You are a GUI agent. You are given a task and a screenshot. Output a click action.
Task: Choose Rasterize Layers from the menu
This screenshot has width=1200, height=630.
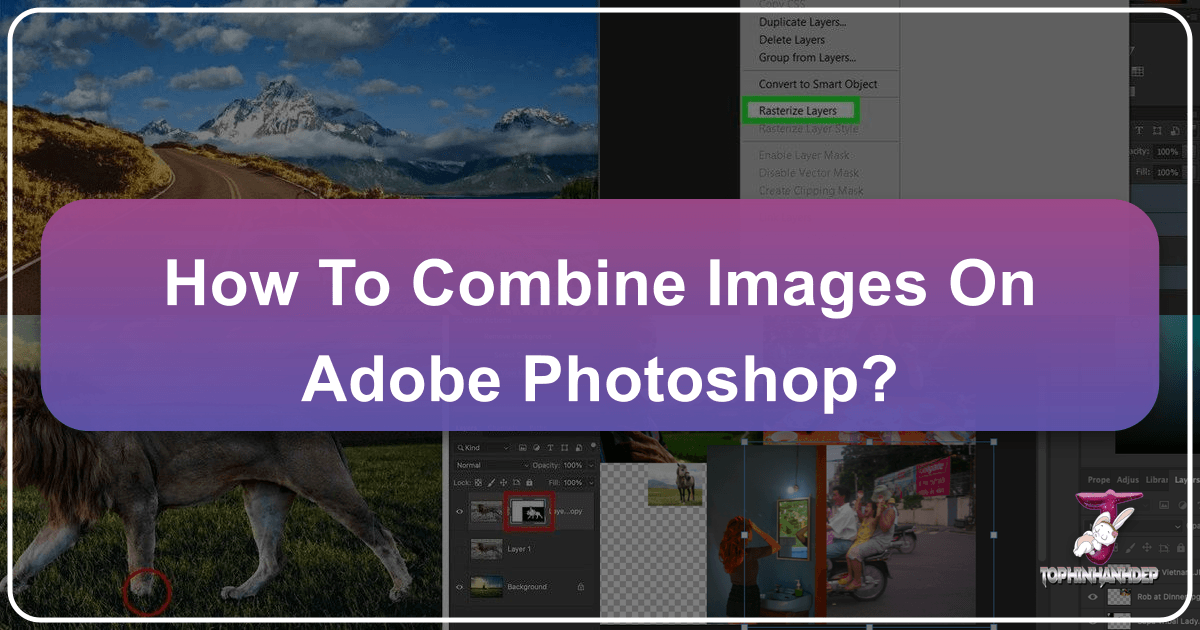point(797,110)
